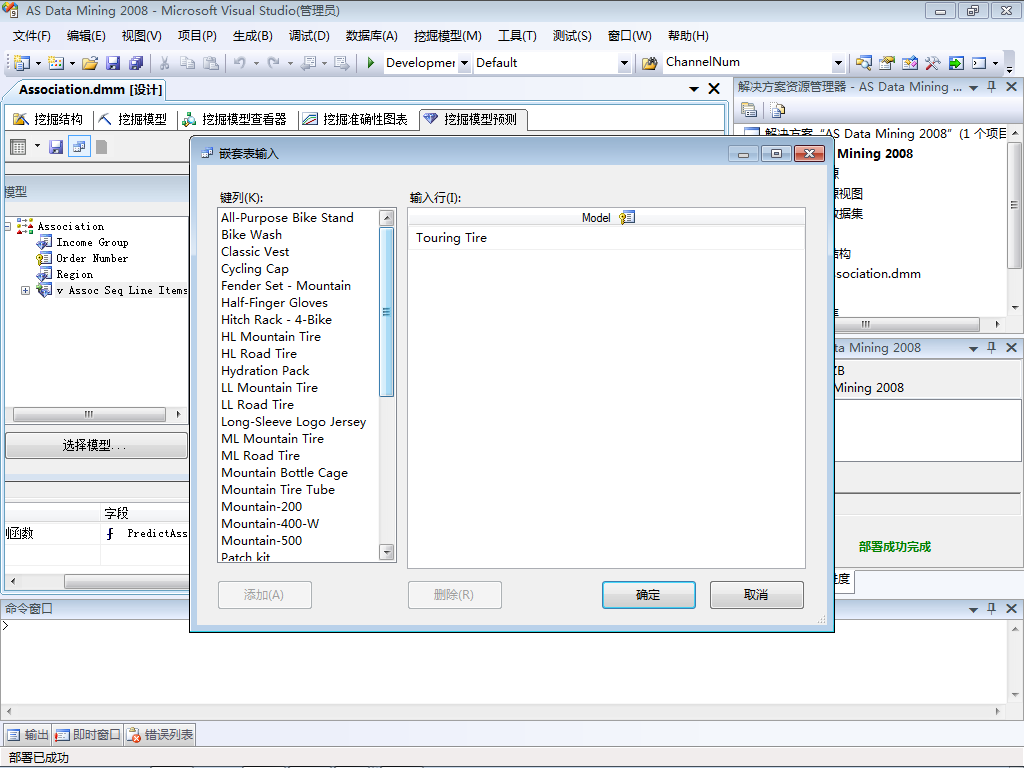Click the Start Page green arrow icon
This screenshot has width=1024, height=768.
coord(955,63)
